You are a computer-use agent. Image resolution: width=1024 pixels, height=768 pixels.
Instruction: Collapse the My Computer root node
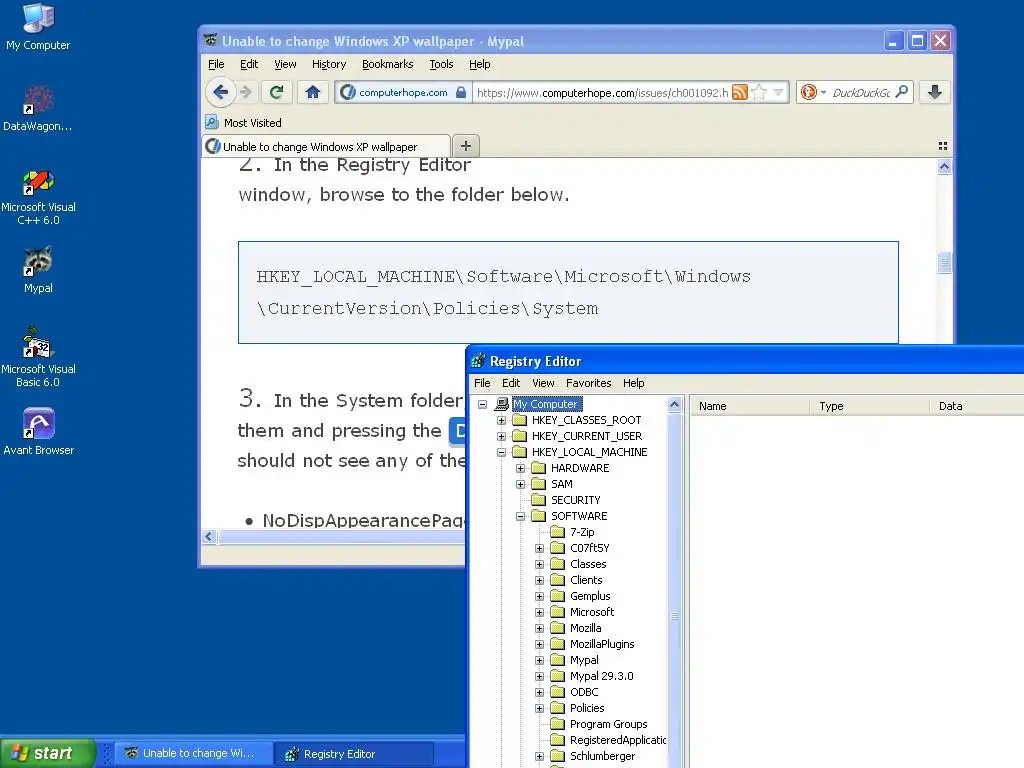click(x=483, y=404)
